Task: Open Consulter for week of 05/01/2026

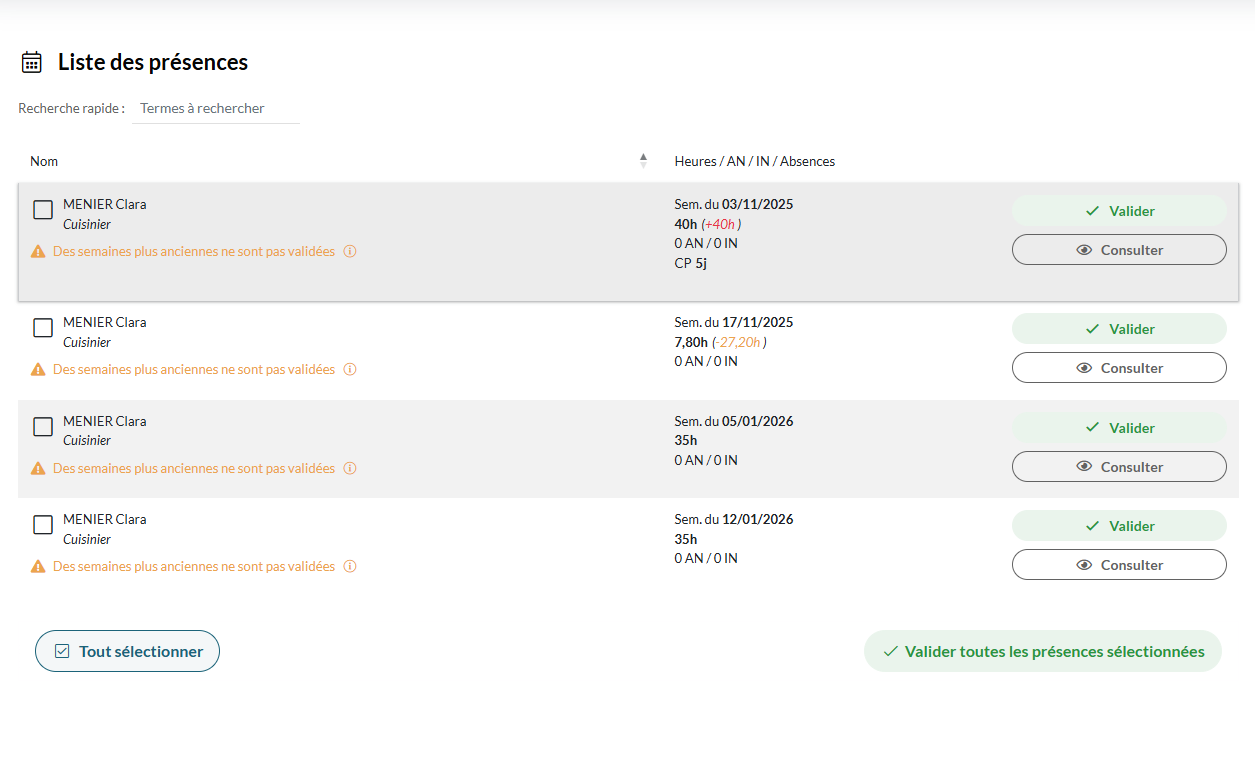Action: pyautogui.click(x=1119, y=467)
